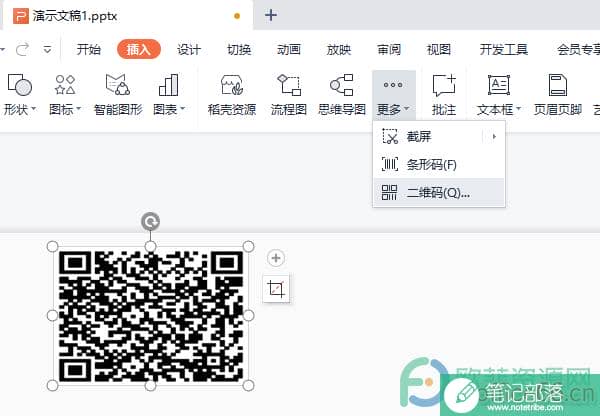
Task: Open the Transitions (切换) tab
Action: 239,49
